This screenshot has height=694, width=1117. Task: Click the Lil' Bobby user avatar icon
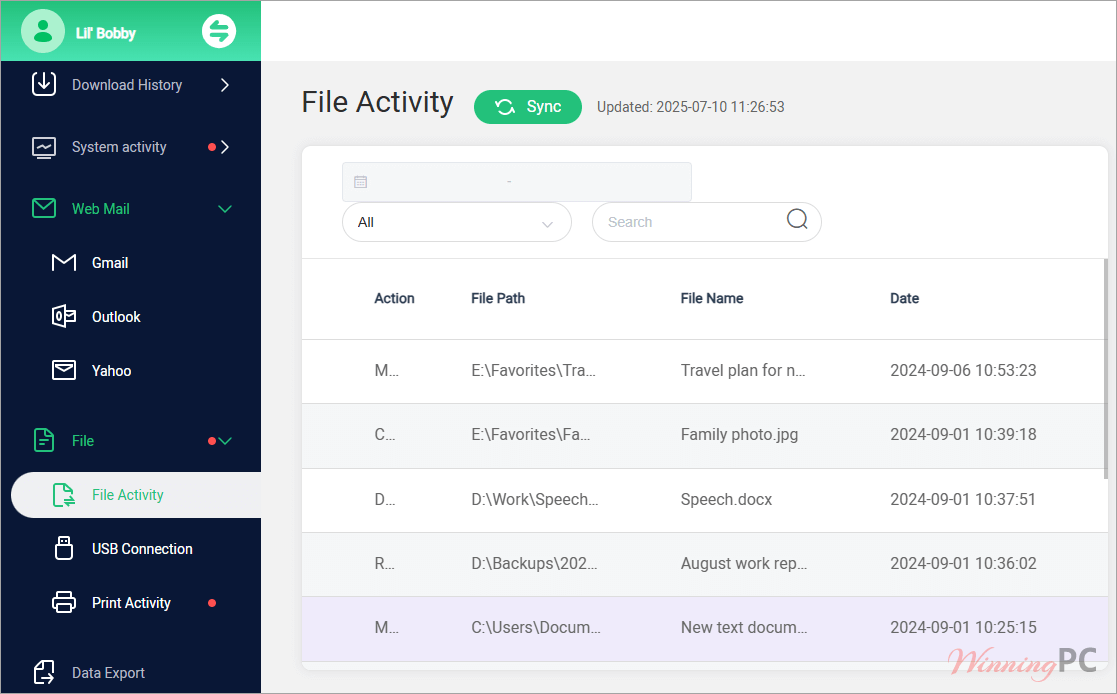(x=43, y=31)
